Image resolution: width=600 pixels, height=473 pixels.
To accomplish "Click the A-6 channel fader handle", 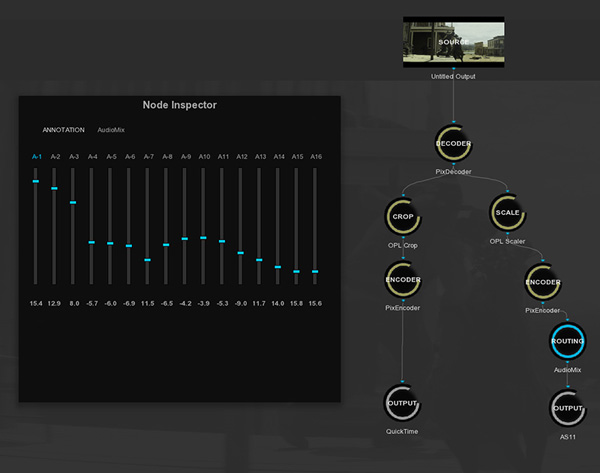I will point(129,246).
